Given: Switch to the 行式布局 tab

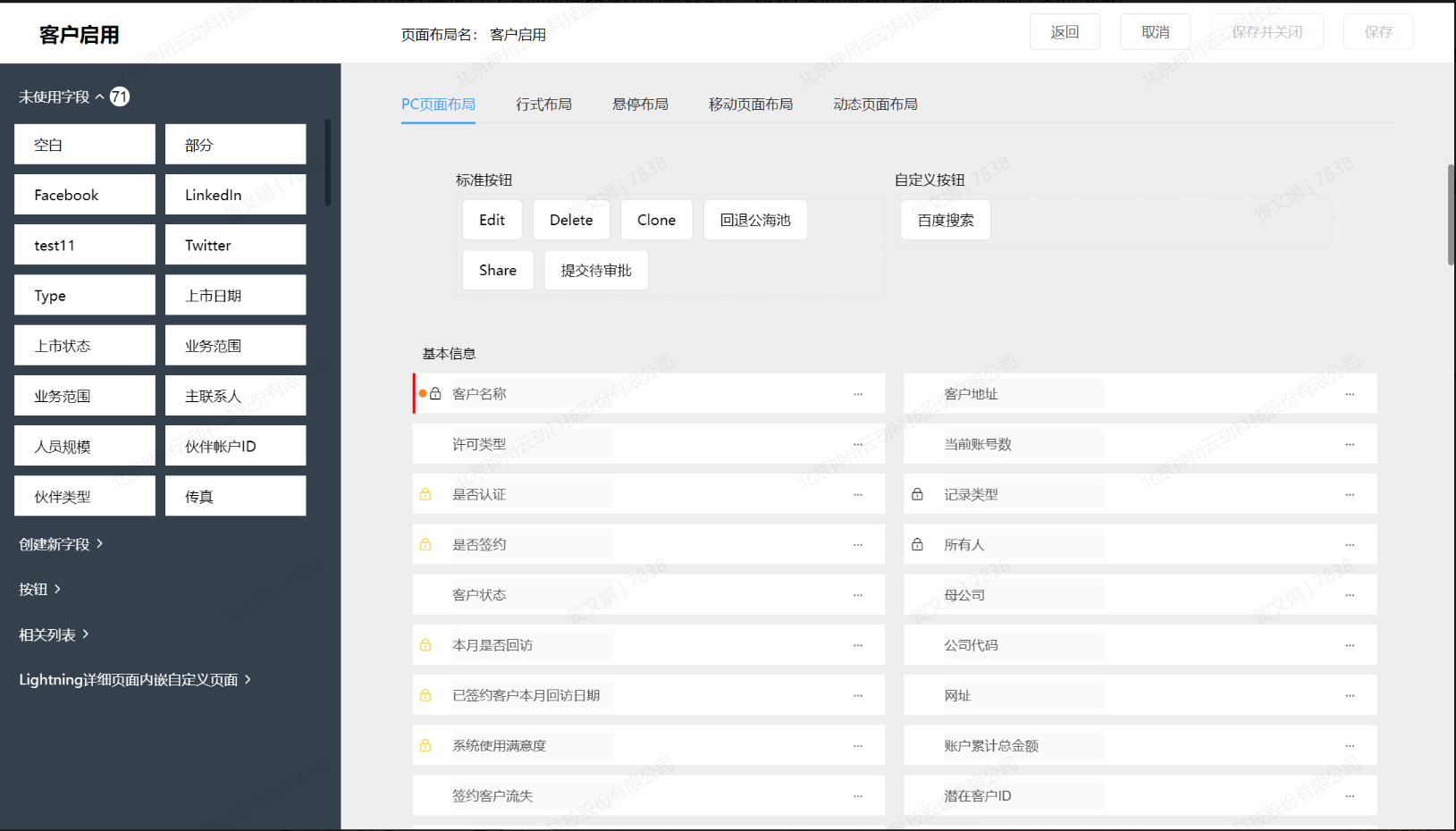Looking at the screenshot, I should pos(543,105).
